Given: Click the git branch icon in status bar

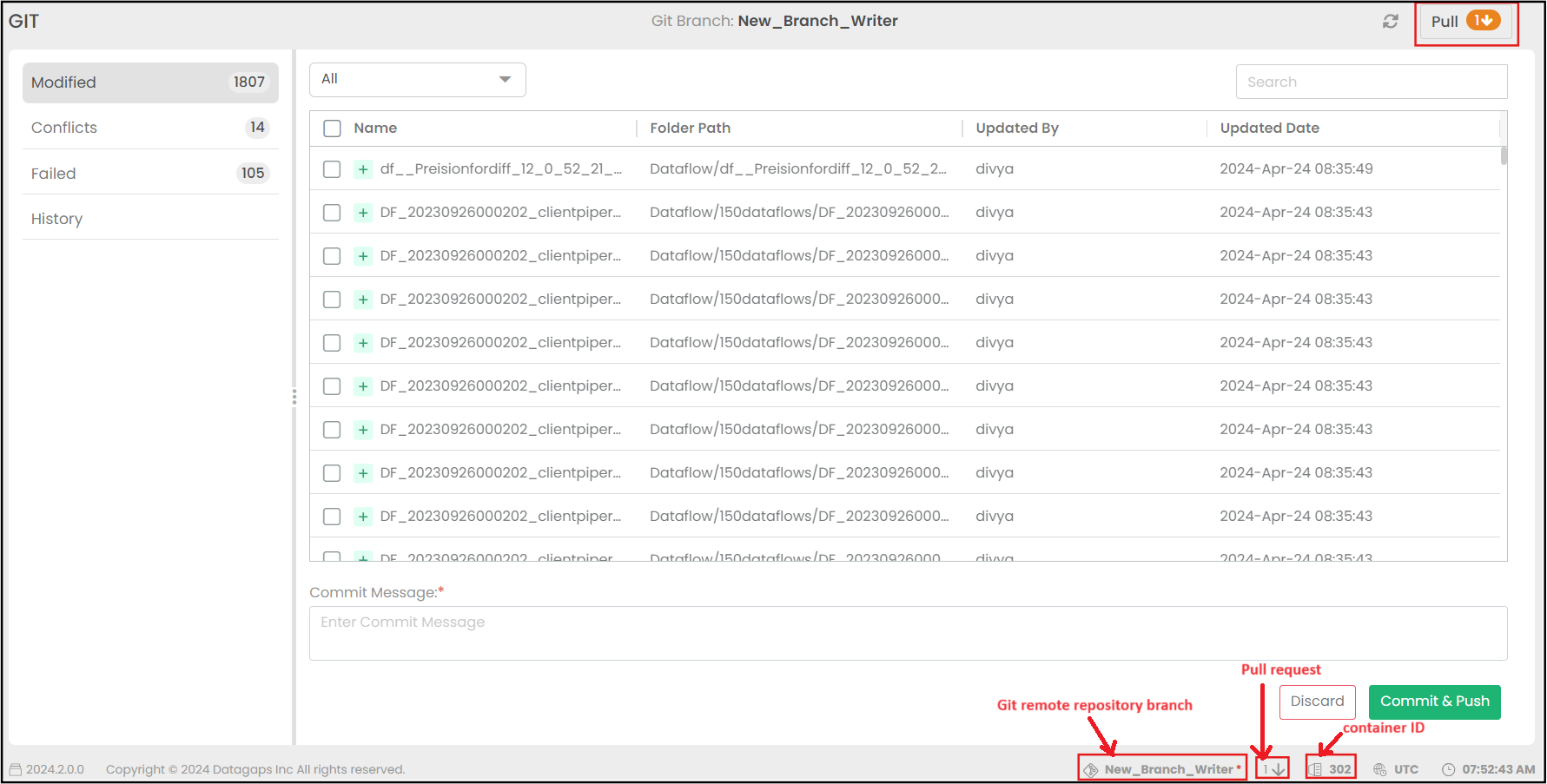Looking at the screenshot, I should click(x=1091, y=770).
